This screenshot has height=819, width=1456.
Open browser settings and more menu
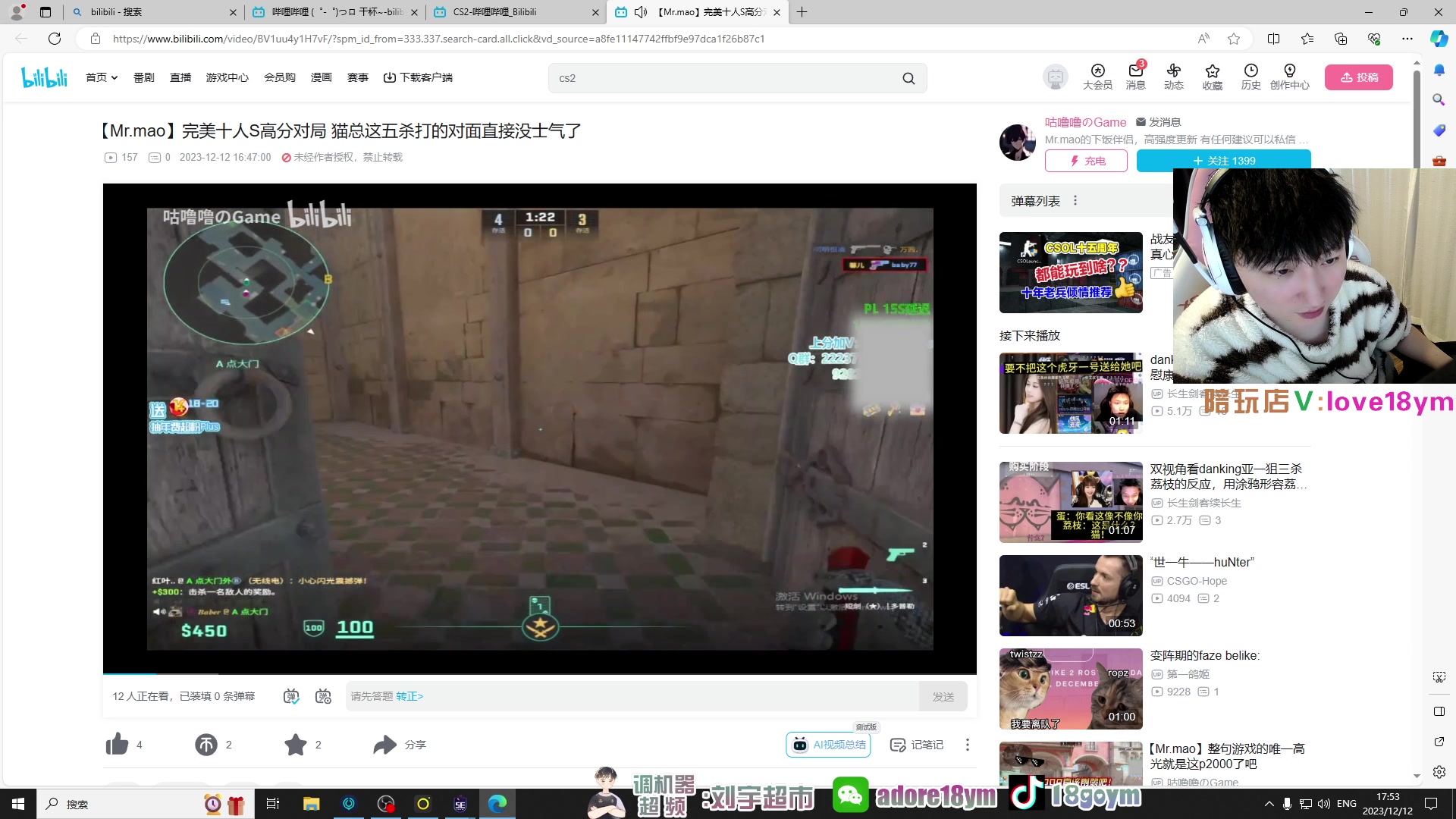tap(1407, 39)
